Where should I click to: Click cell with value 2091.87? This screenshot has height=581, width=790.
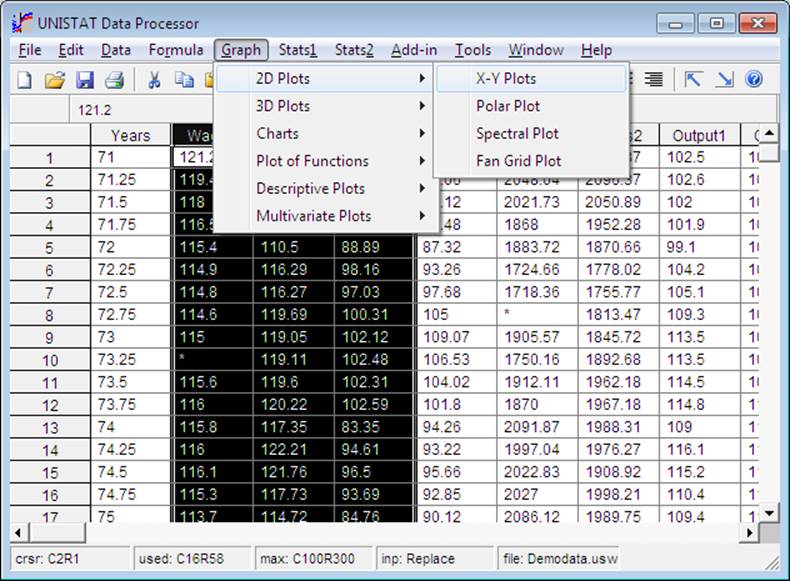tap(537, 427)
